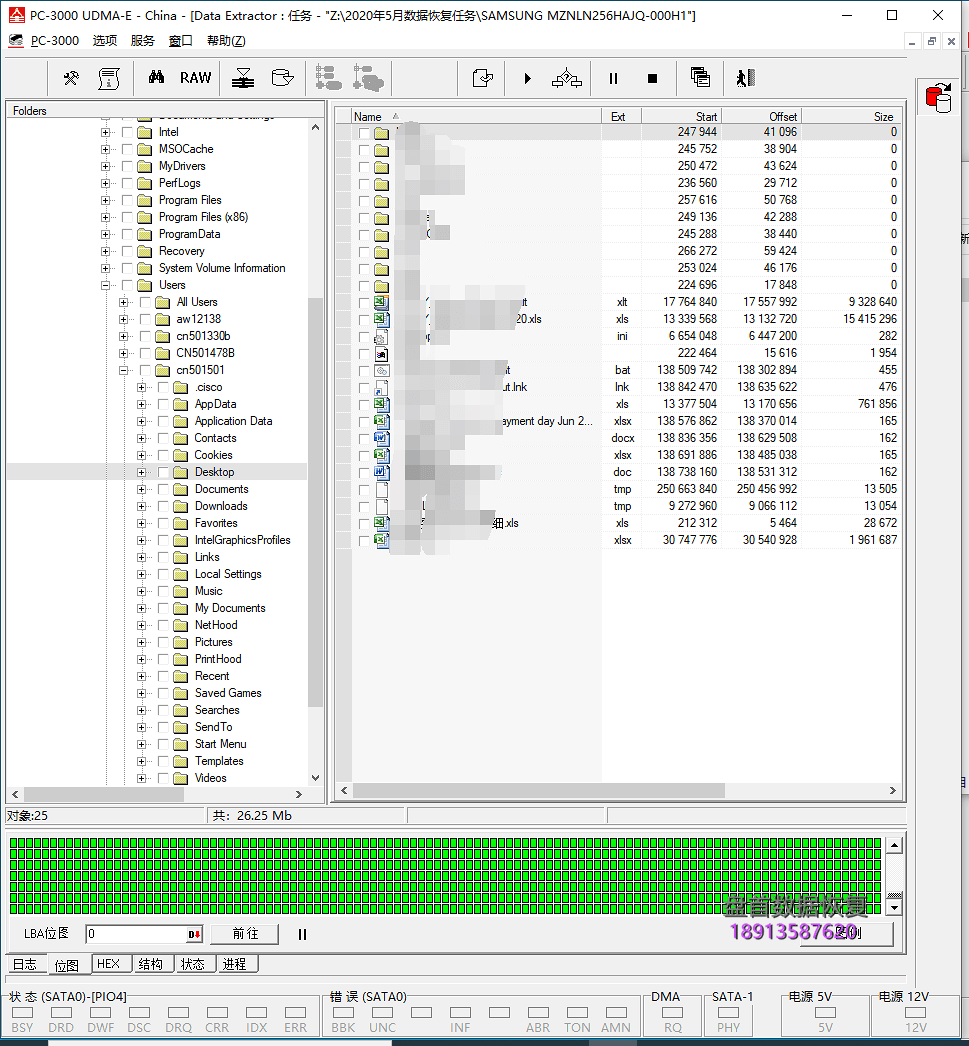Click the Play start button
The width and height of the screenshot is (969, 1046).
click(528, 79)
